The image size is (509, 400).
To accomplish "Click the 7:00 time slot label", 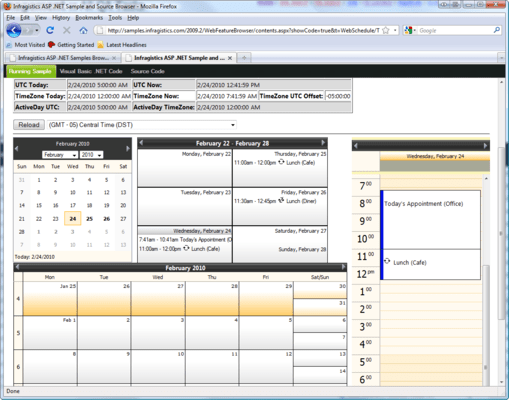I will [x=365, y=185].
